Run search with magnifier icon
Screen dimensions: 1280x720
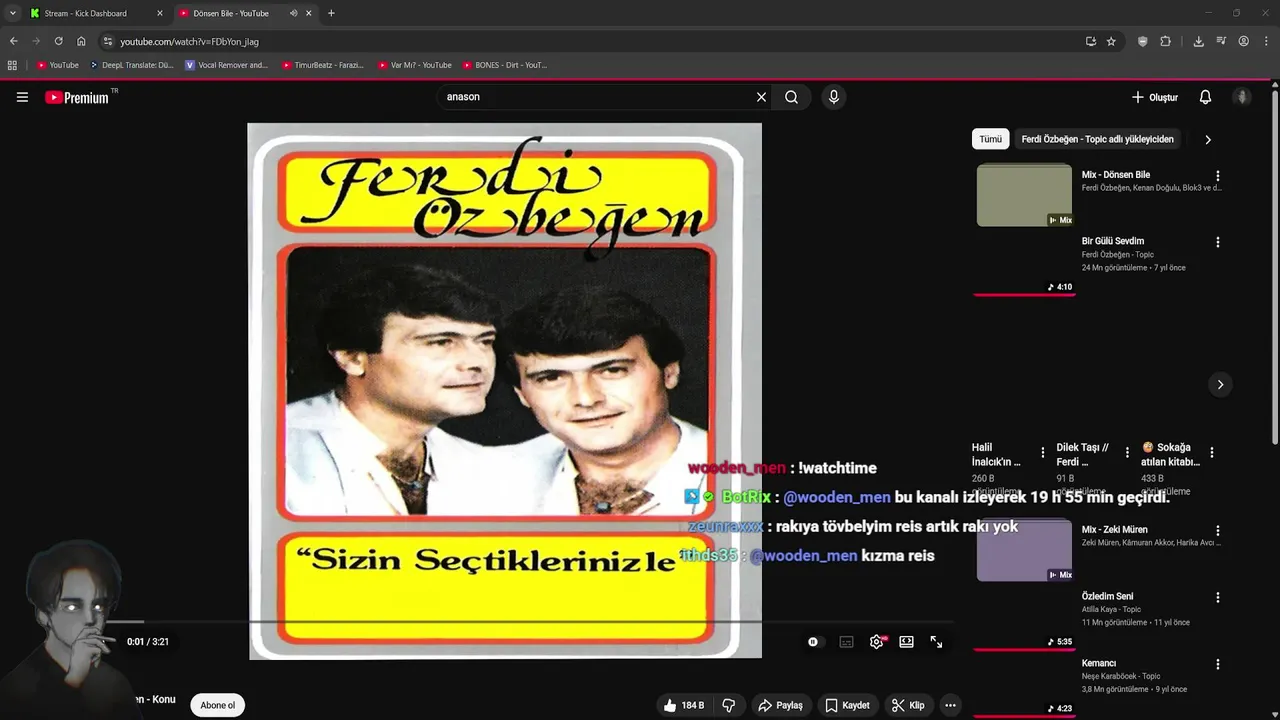pyautogui.click(x=791, y=97)
